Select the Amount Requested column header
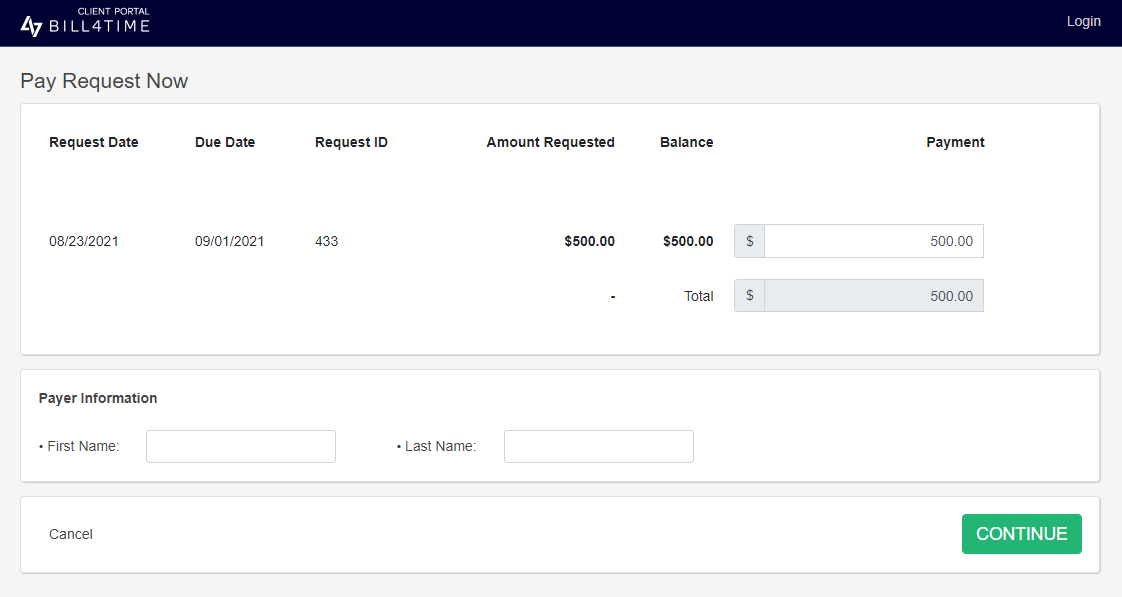The height and width of the screenshot is (597, 1122). 550,142
